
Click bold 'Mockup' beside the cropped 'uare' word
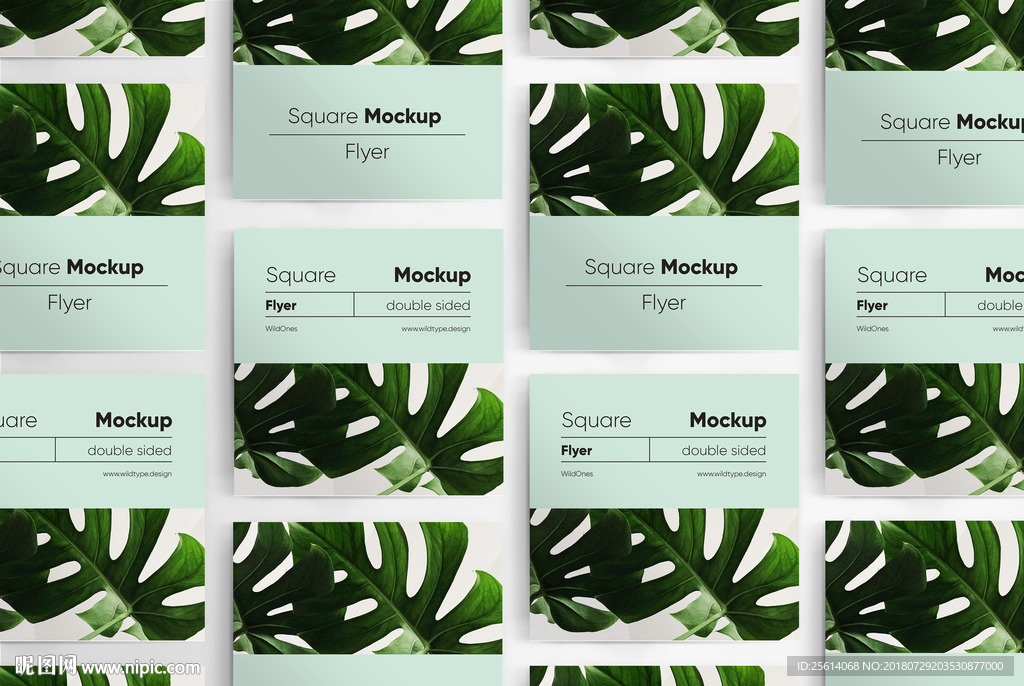pos(134,420)
